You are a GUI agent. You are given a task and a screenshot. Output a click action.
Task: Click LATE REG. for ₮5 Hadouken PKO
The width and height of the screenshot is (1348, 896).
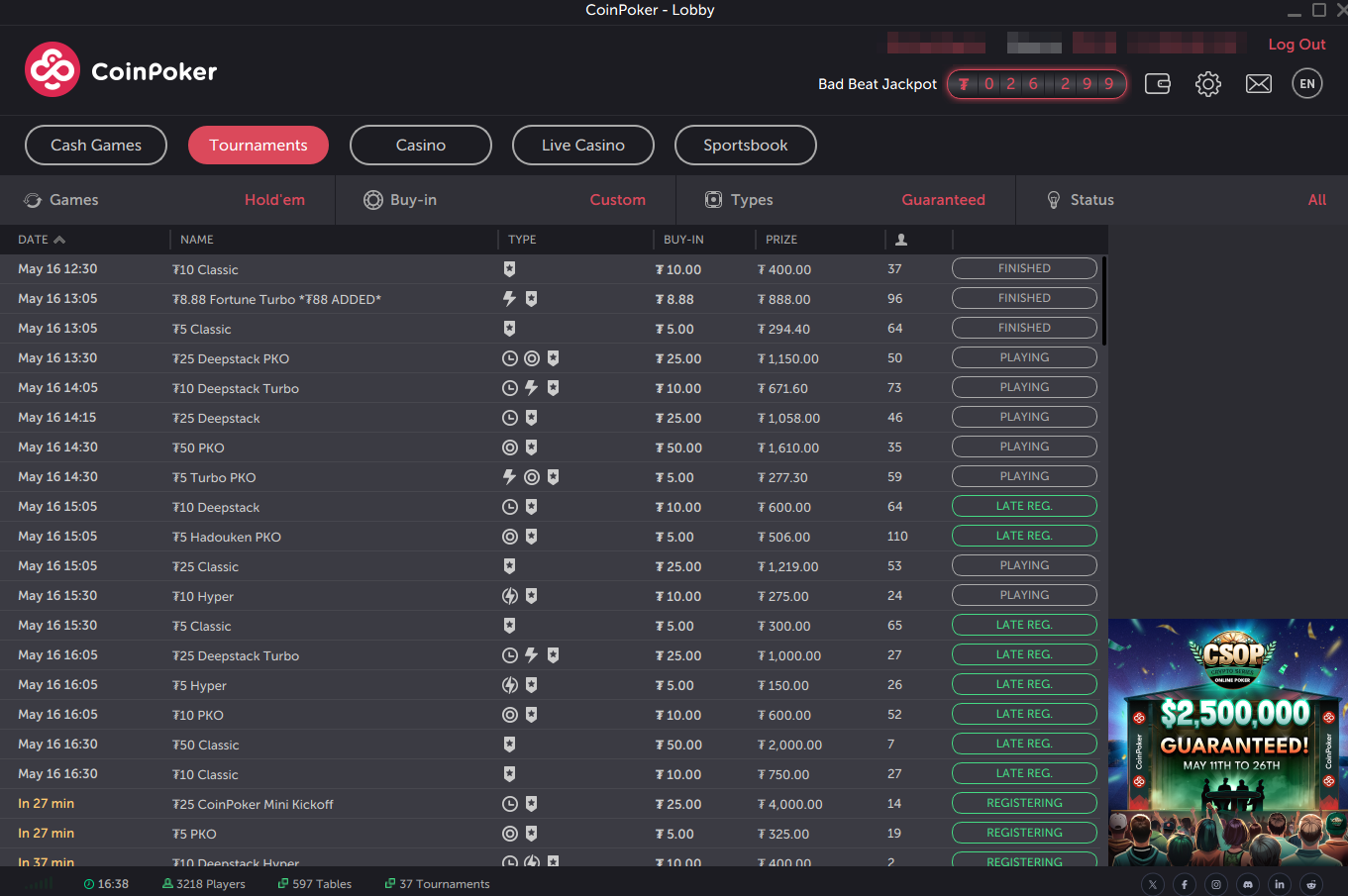[x=1024, y=536]
